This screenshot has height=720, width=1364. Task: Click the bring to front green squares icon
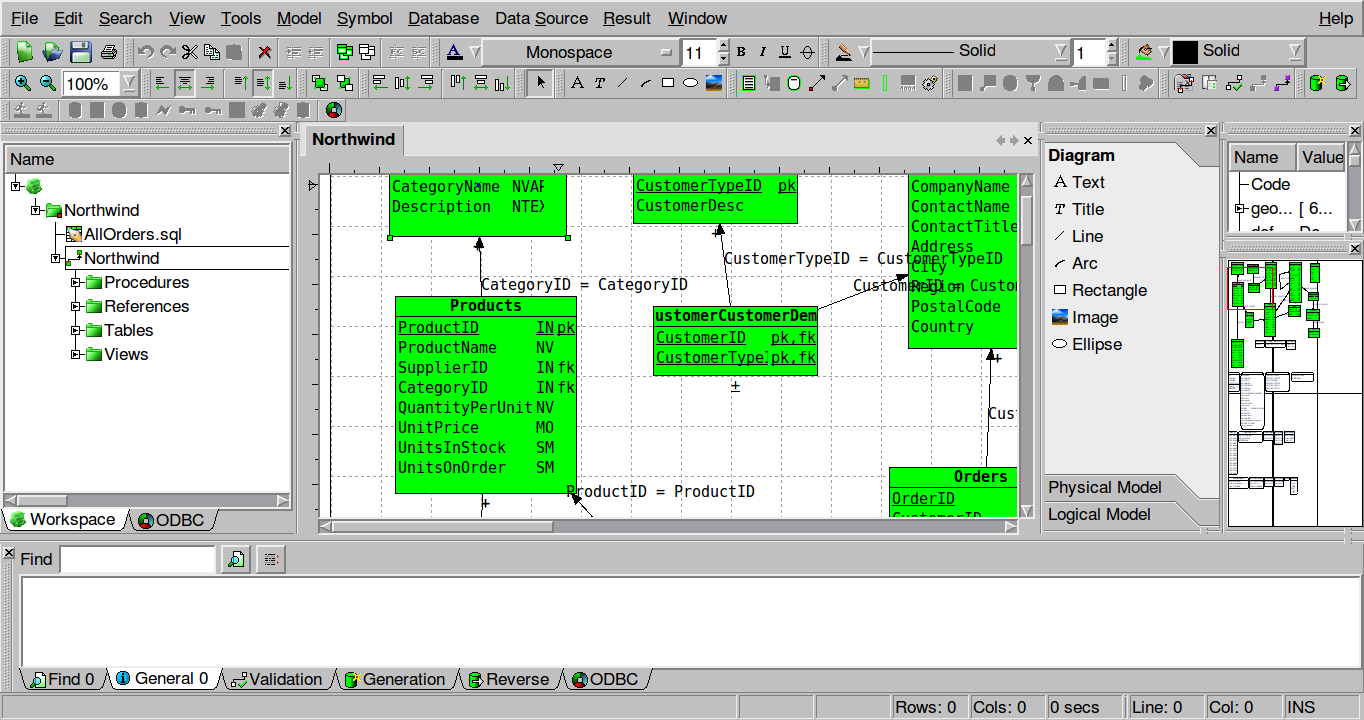[x=320, y=83]
